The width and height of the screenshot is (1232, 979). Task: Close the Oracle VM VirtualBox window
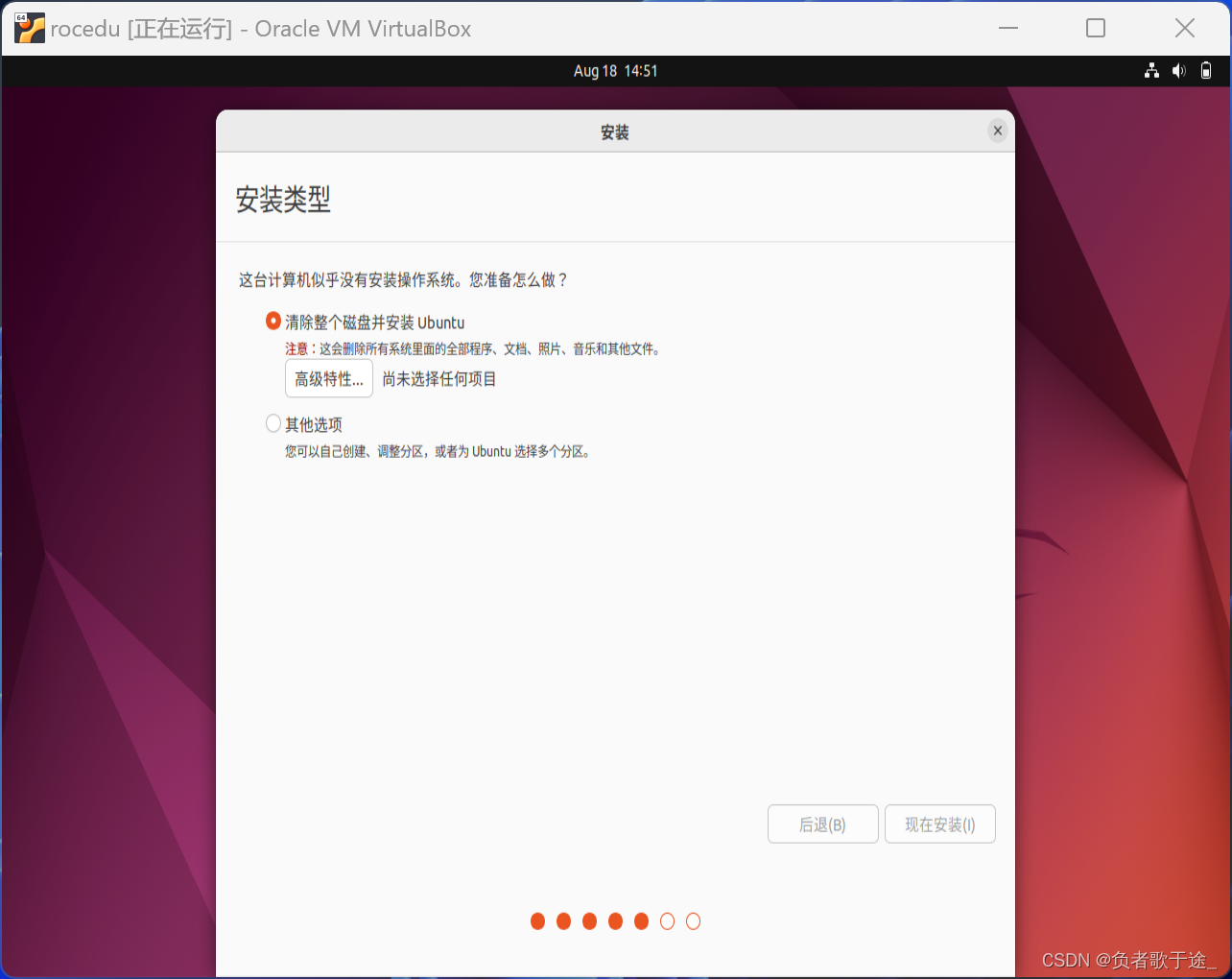[x=1185, y=28]
